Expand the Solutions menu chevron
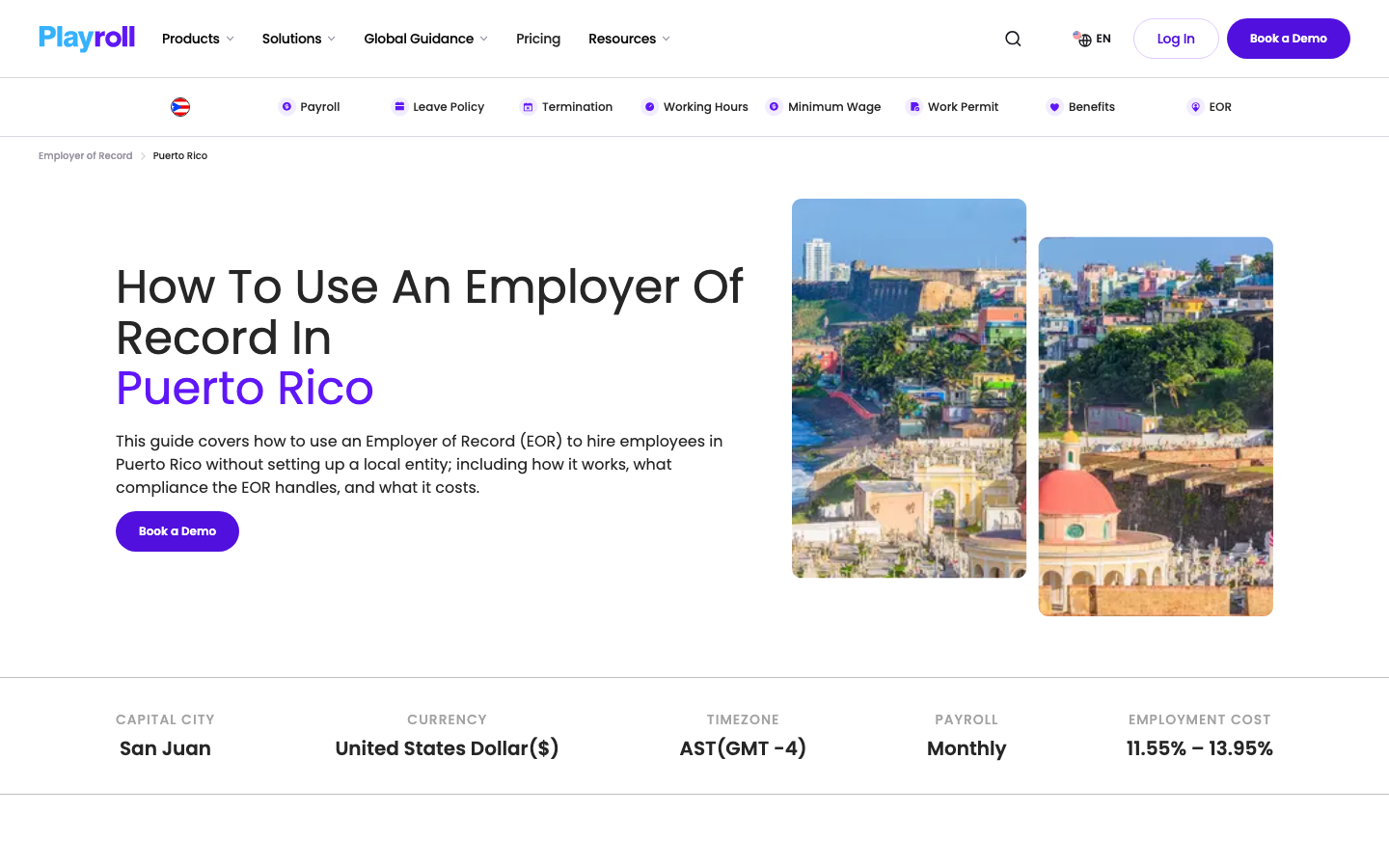This screenshot has width=1389, height=868. (x=331, y=39)
